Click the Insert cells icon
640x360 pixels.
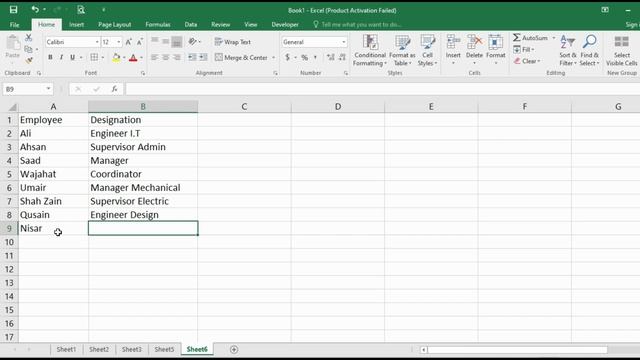point(453,42)
